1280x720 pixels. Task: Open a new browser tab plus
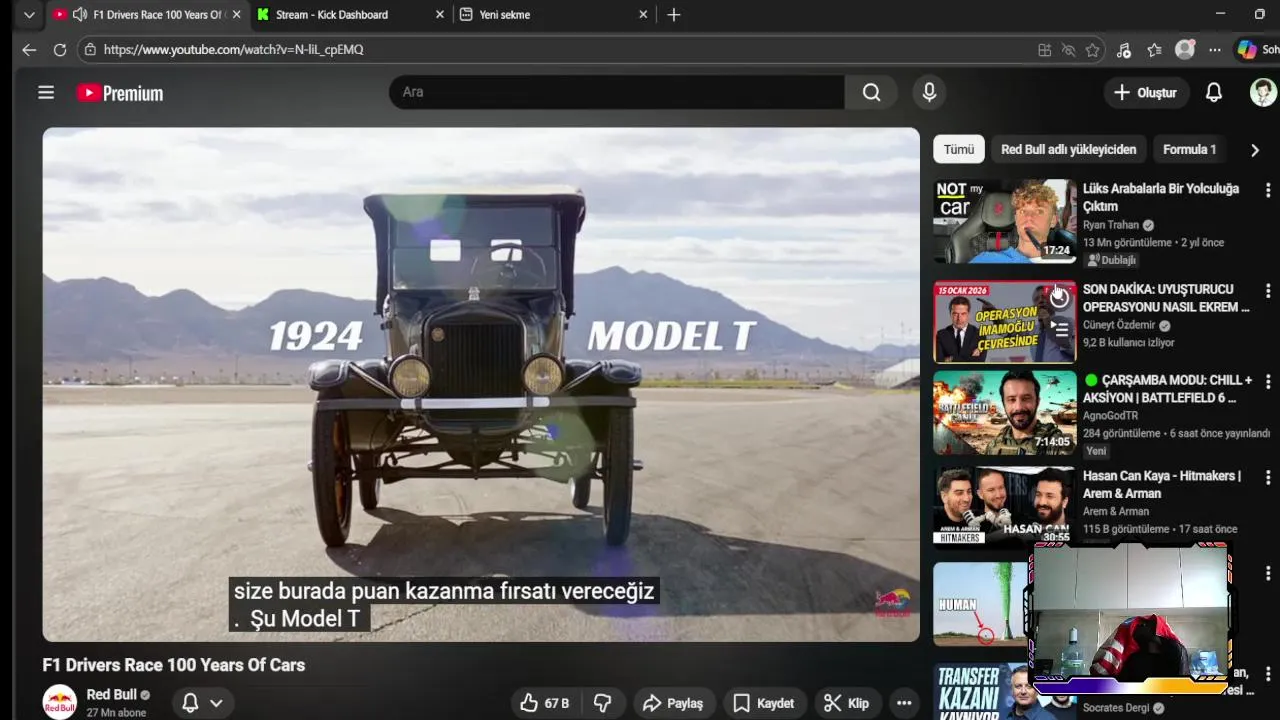(x=674, y=15)
